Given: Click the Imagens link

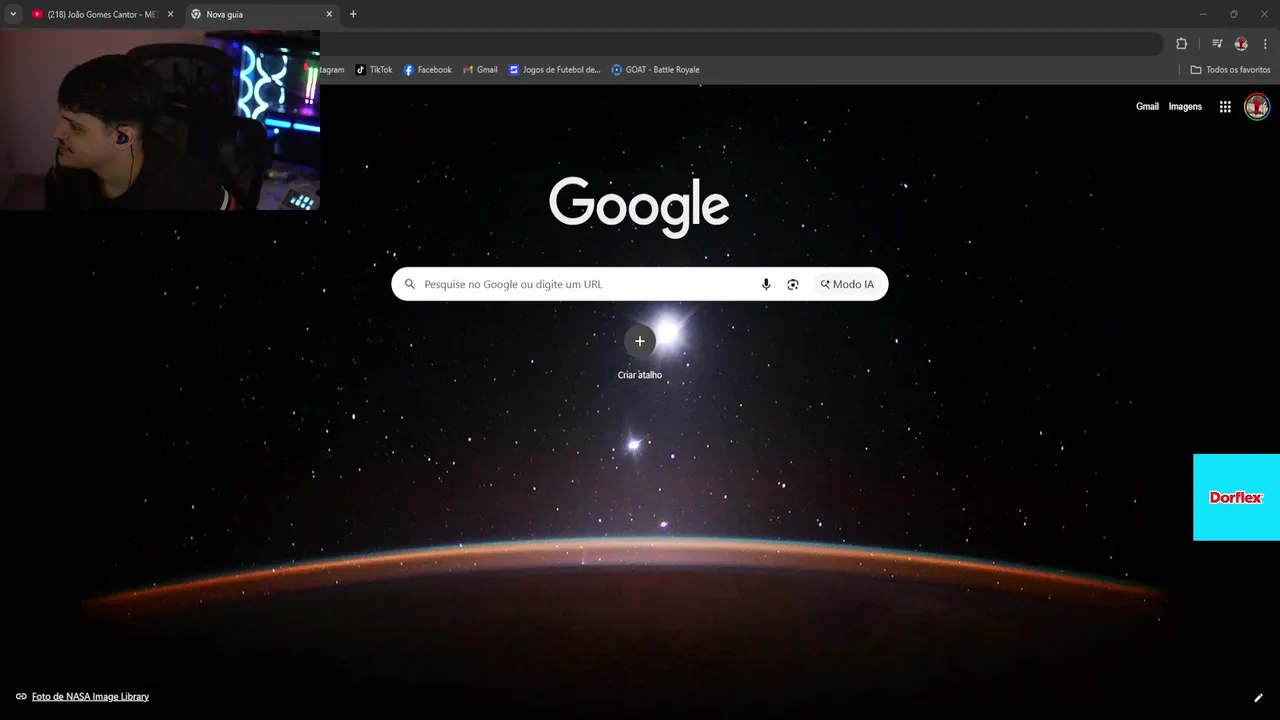Looking at the screenshot, I should click(1185, 107).
